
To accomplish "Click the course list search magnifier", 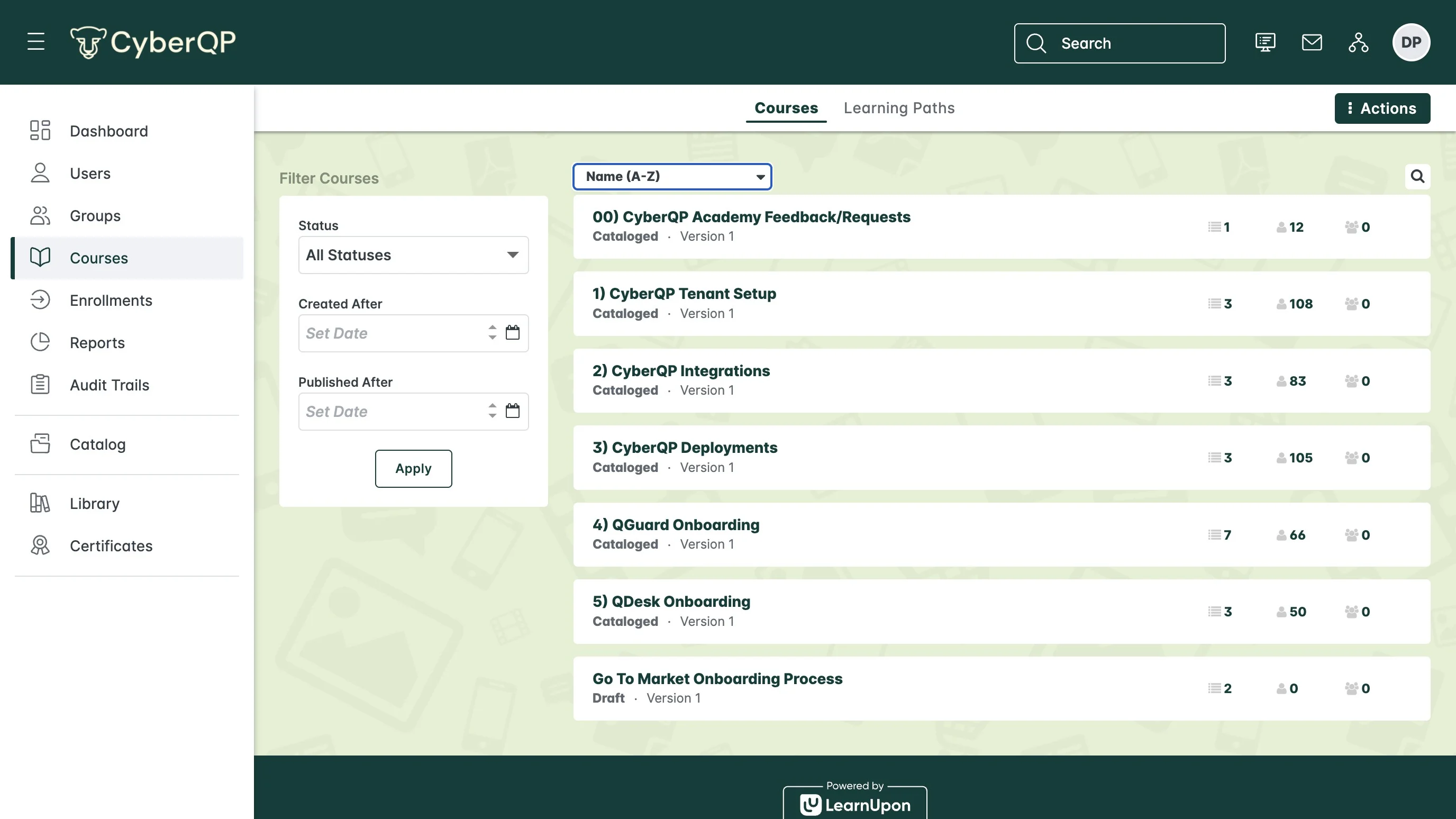I will [1417, 176].
